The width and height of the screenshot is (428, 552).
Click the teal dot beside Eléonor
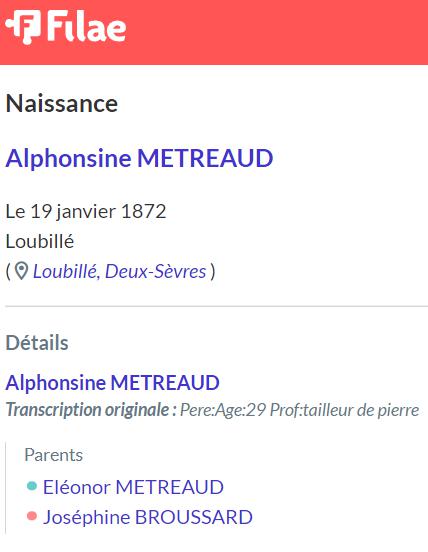click(x=32, y=486)
